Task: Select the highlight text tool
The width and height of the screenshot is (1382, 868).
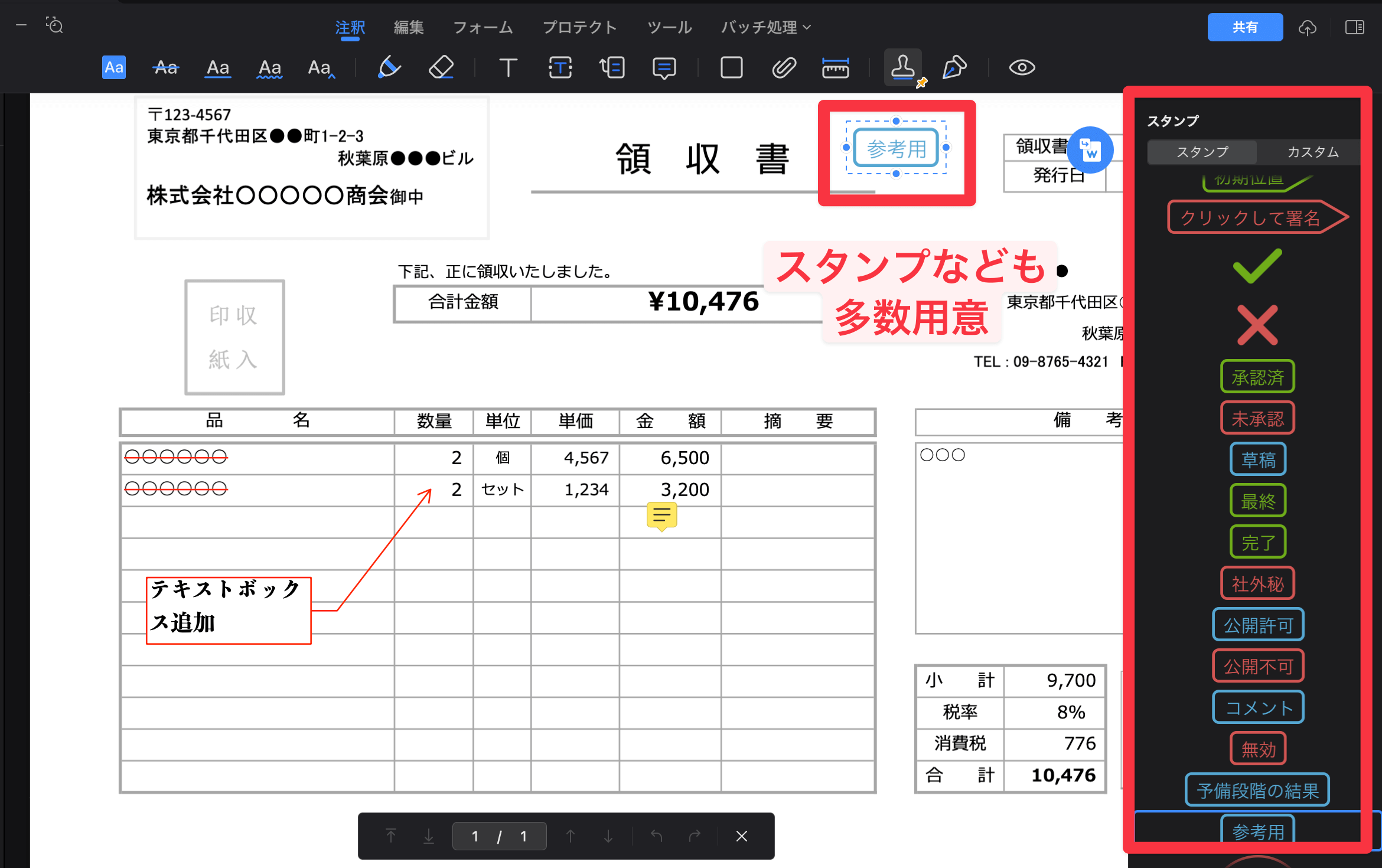Action: (x=114, y=68)
